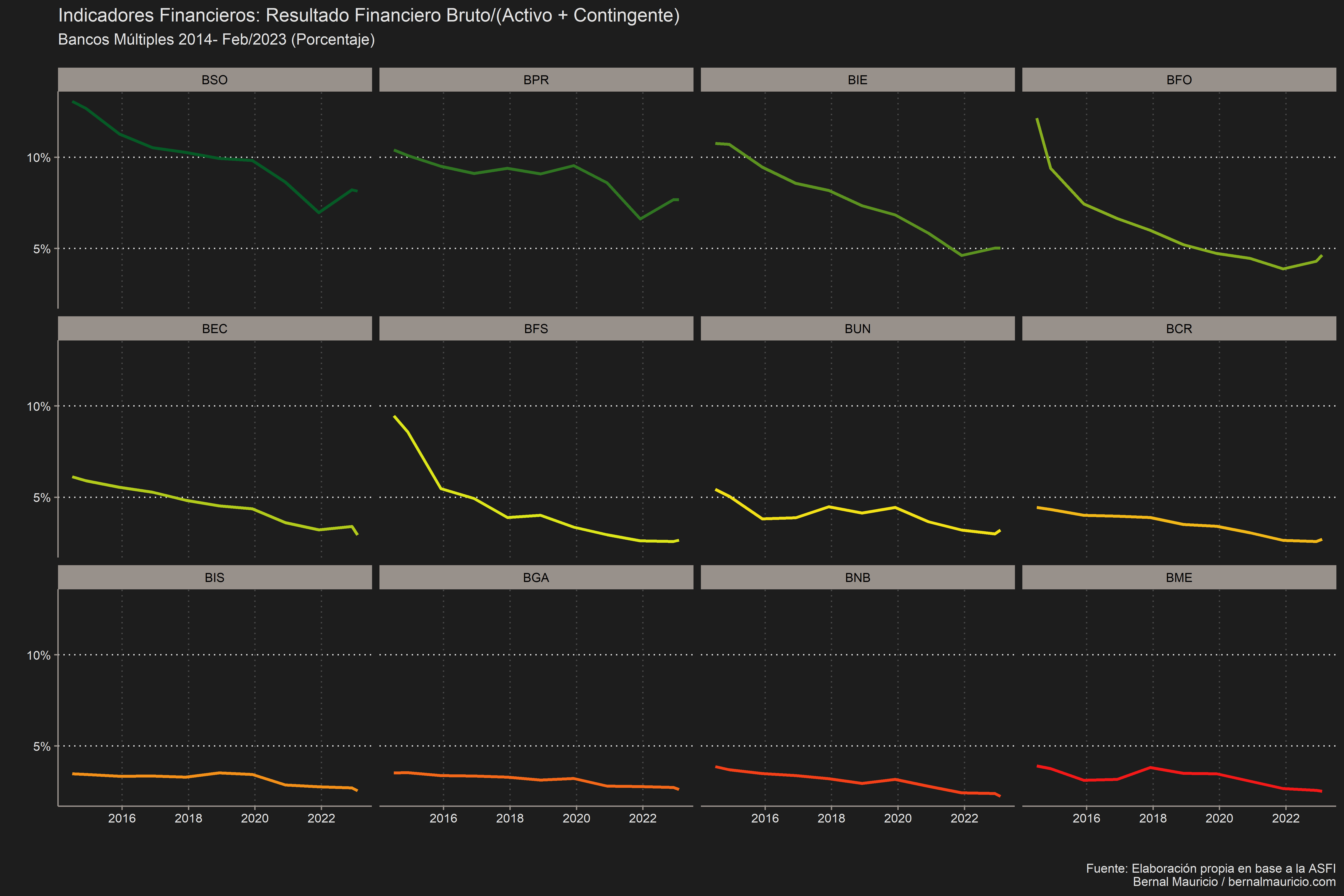Click the BFS panel header
This screenshot has height=896, width=1344.
click(x=536, y=329)
